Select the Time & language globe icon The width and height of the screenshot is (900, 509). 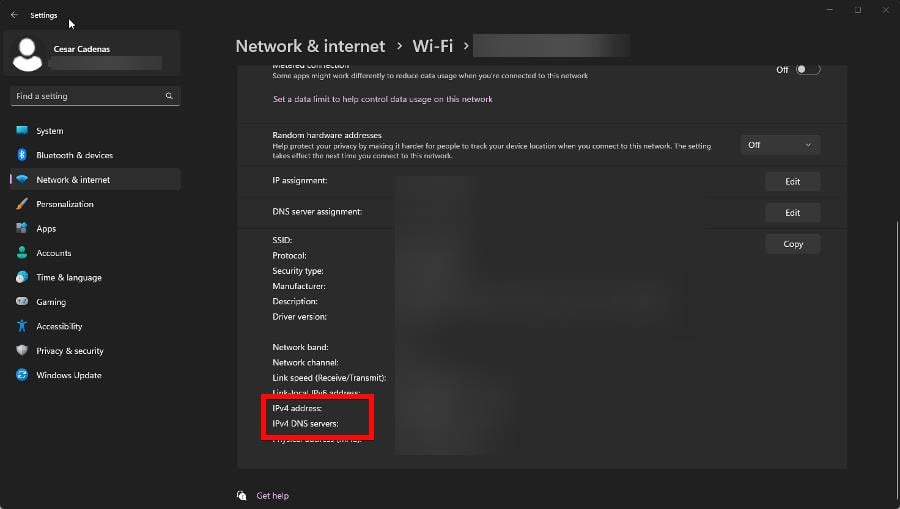pyautogui.click(x=22, y=277)
